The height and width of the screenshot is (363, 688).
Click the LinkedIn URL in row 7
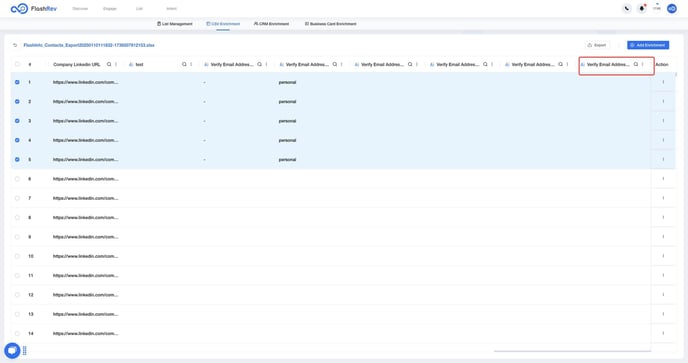[86, 198]
